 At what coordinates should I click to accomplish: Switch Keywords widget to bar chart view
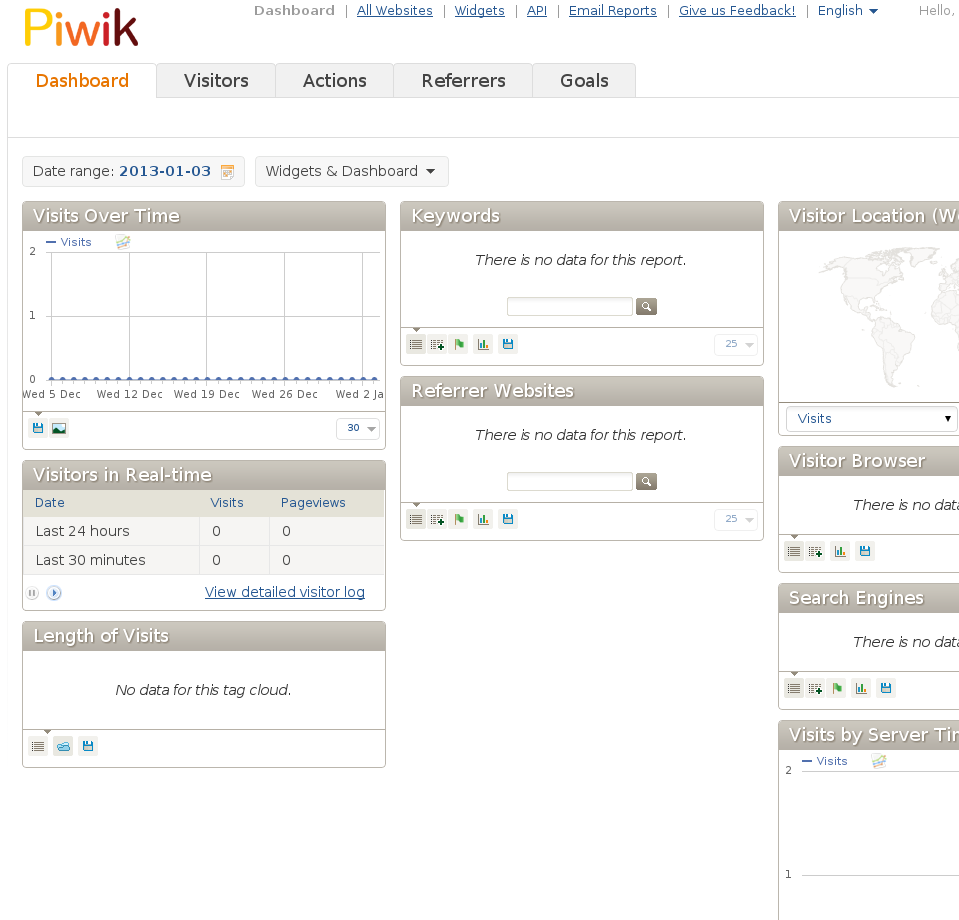[483, 344]
